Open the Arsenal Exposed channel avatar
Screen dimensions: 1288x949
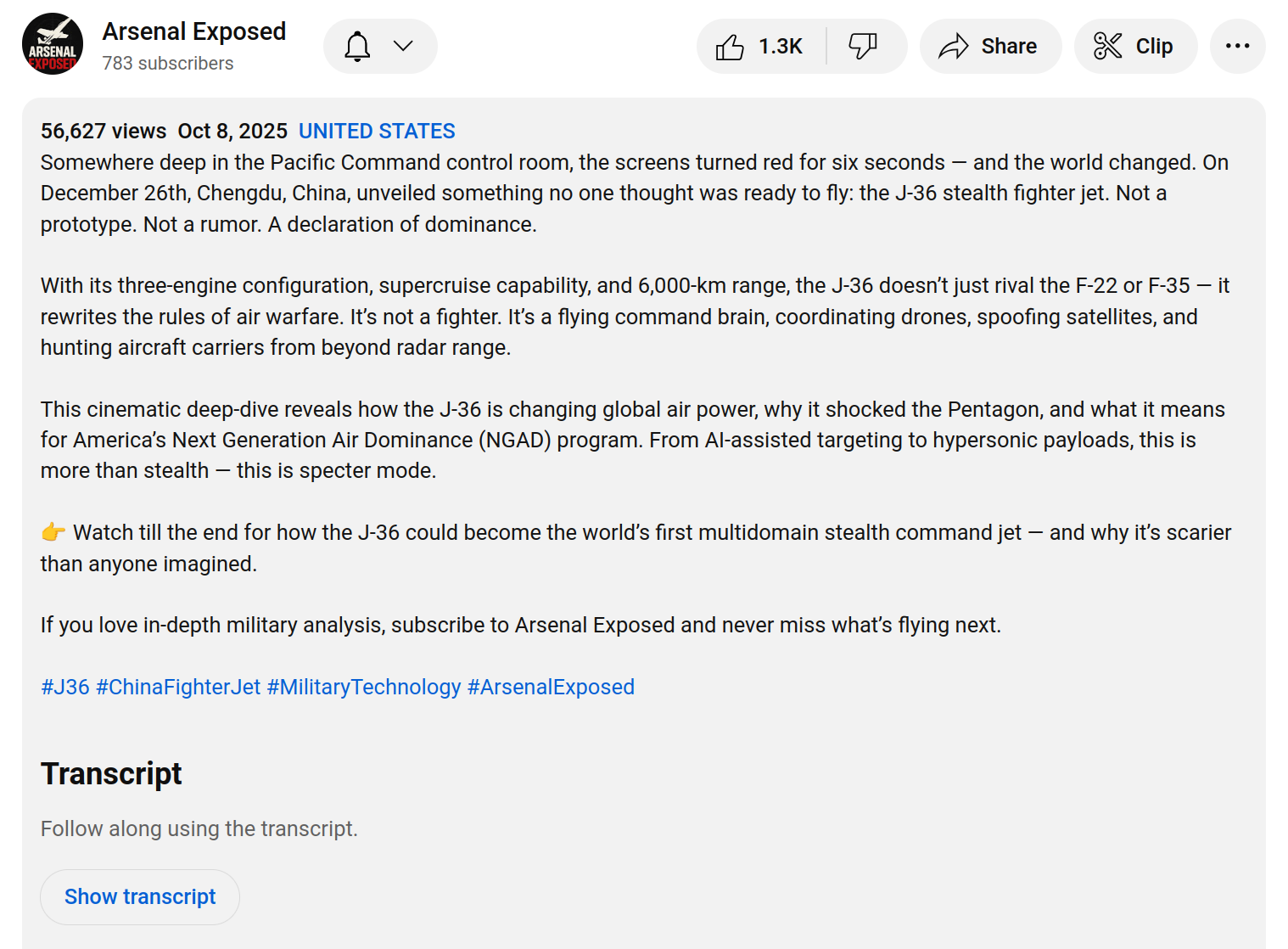[x=53, y=44]
